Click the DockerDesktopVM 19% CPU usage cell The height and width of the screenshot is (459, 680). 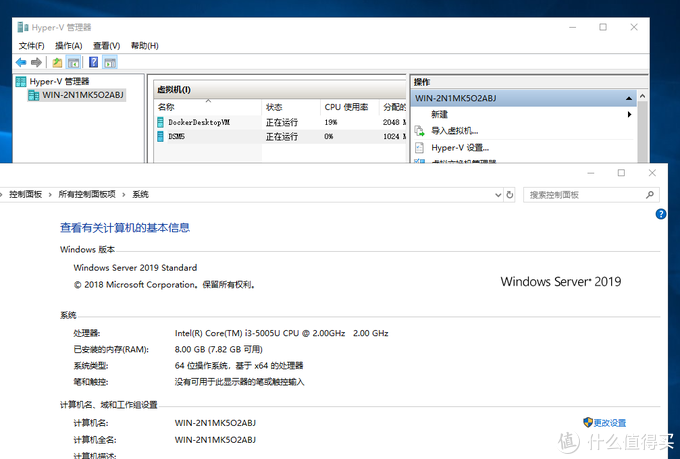pyautogui.click(x=331, y=122)
